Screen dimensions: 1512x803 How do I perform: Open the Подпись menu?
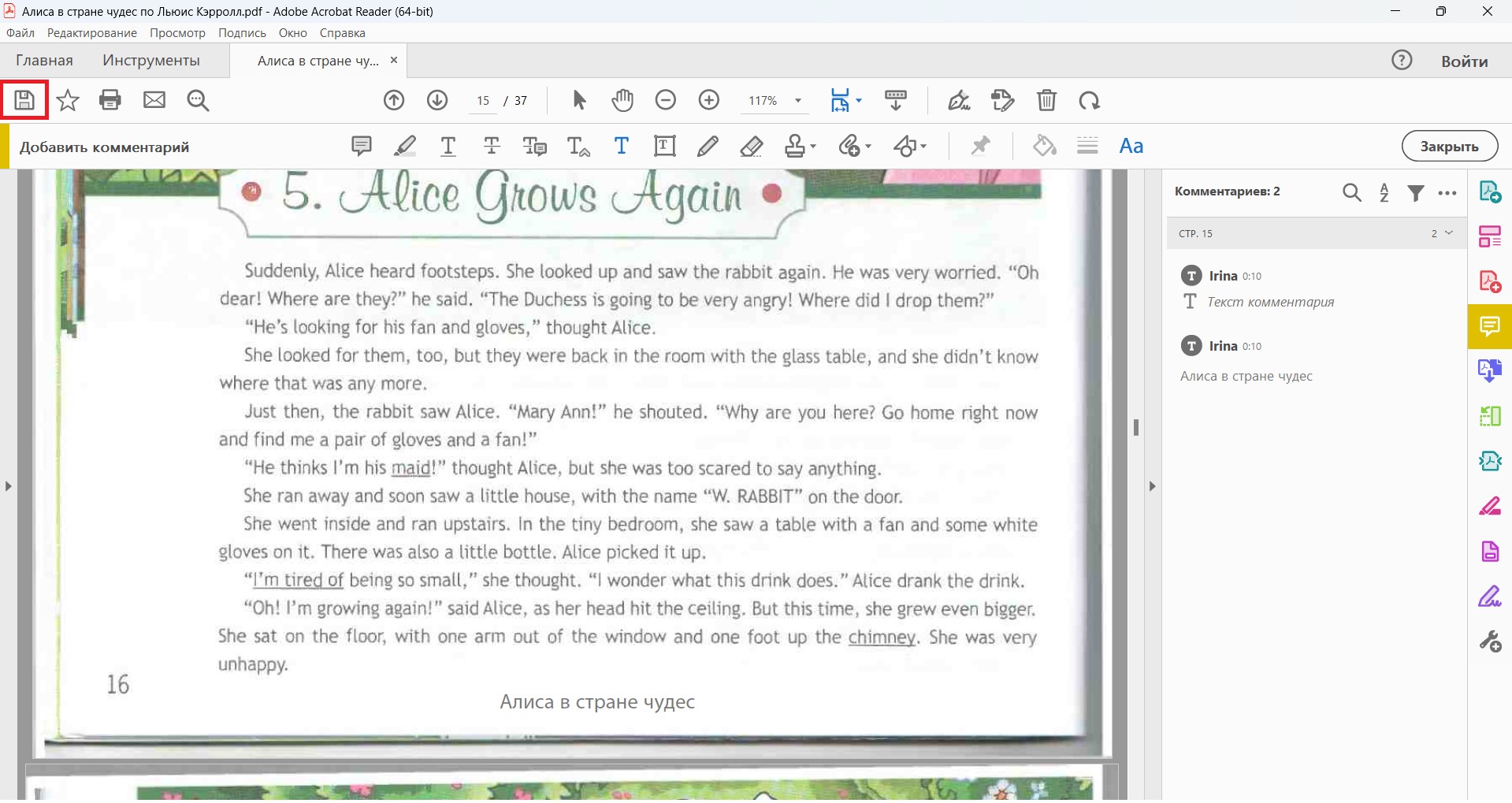[242, 33]
